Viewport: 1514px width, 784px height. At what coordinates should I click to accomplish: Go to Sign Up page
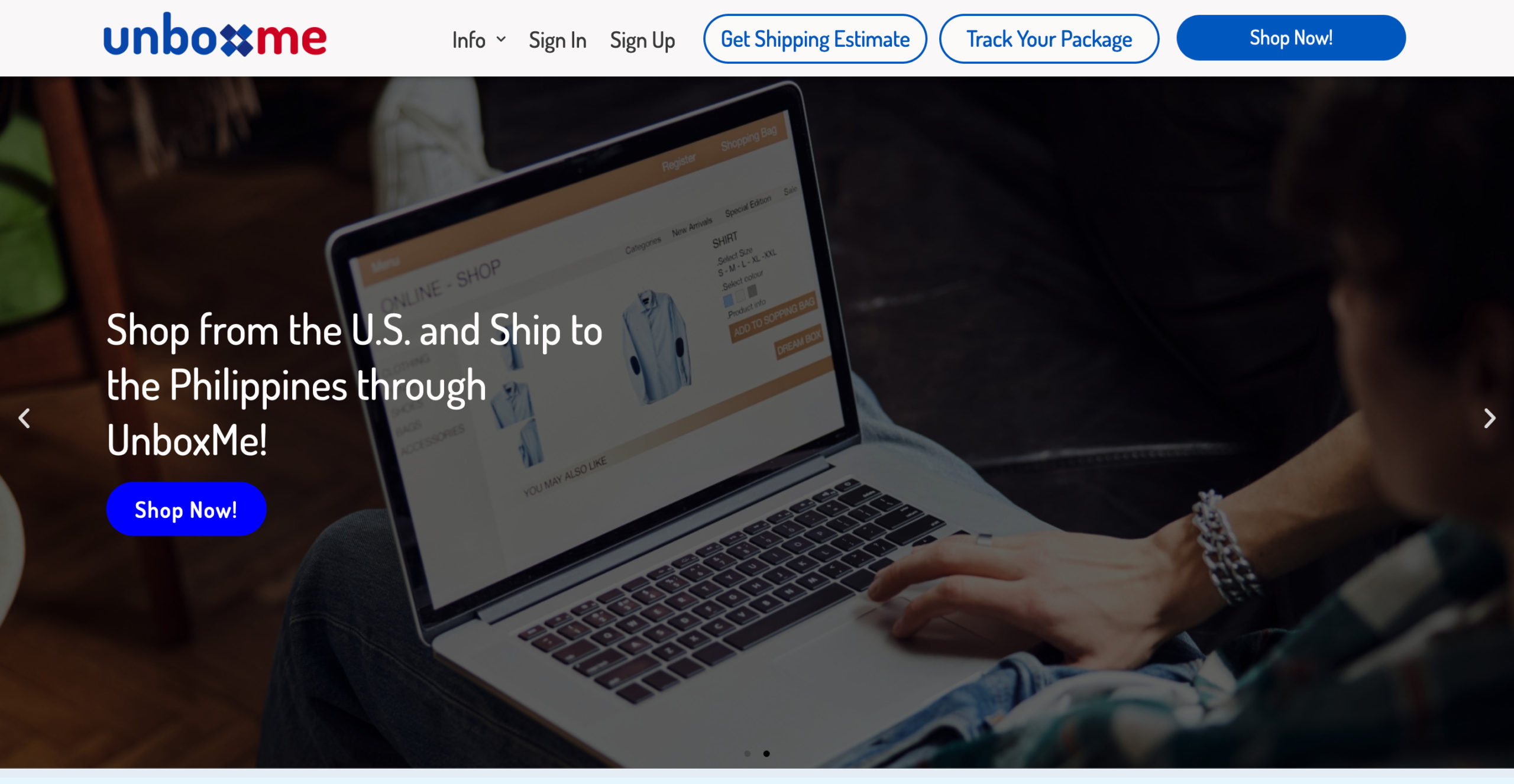642,40
